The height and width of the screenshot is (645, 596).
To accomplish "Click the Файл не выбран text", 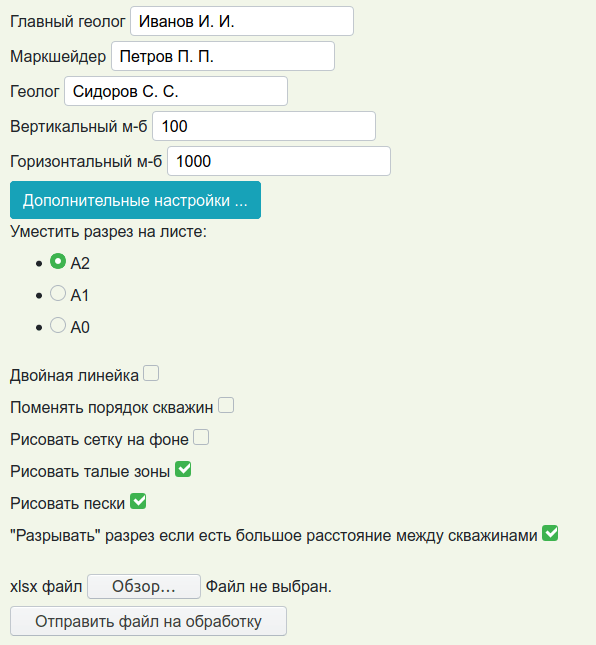I will 269,587.
